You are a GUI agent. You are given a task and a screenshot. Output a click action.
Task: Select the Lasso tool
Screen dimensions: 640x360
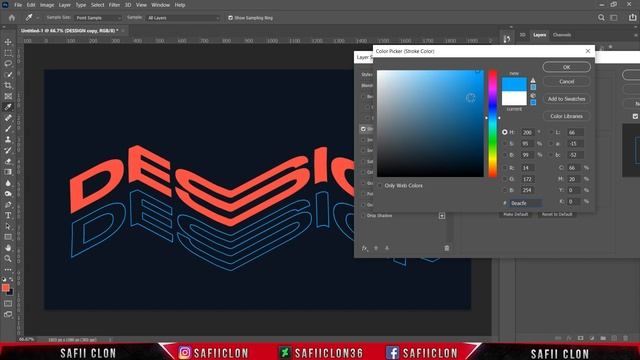[8, 64]
